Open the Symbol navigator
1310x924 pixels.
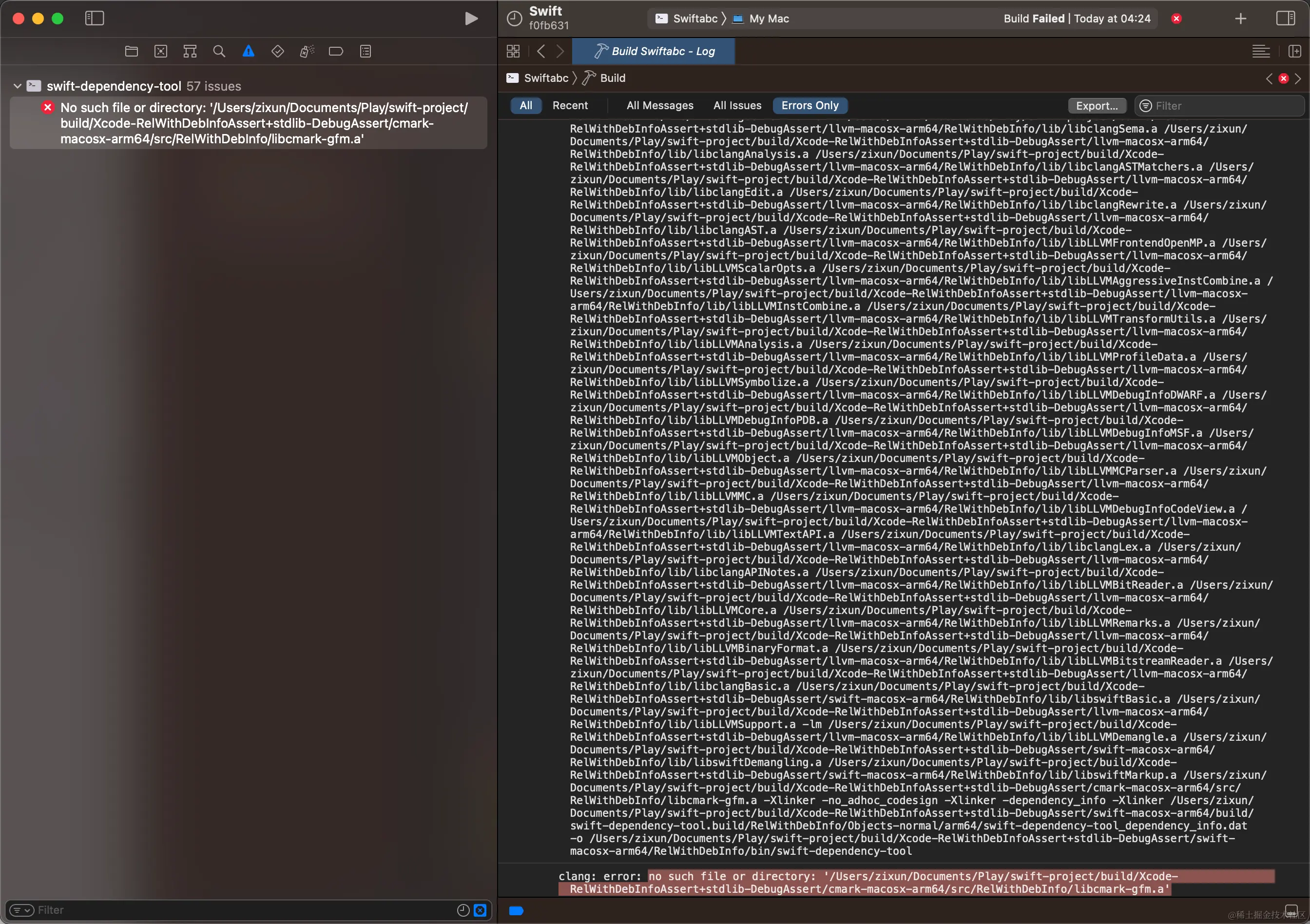tap(190, 51)
